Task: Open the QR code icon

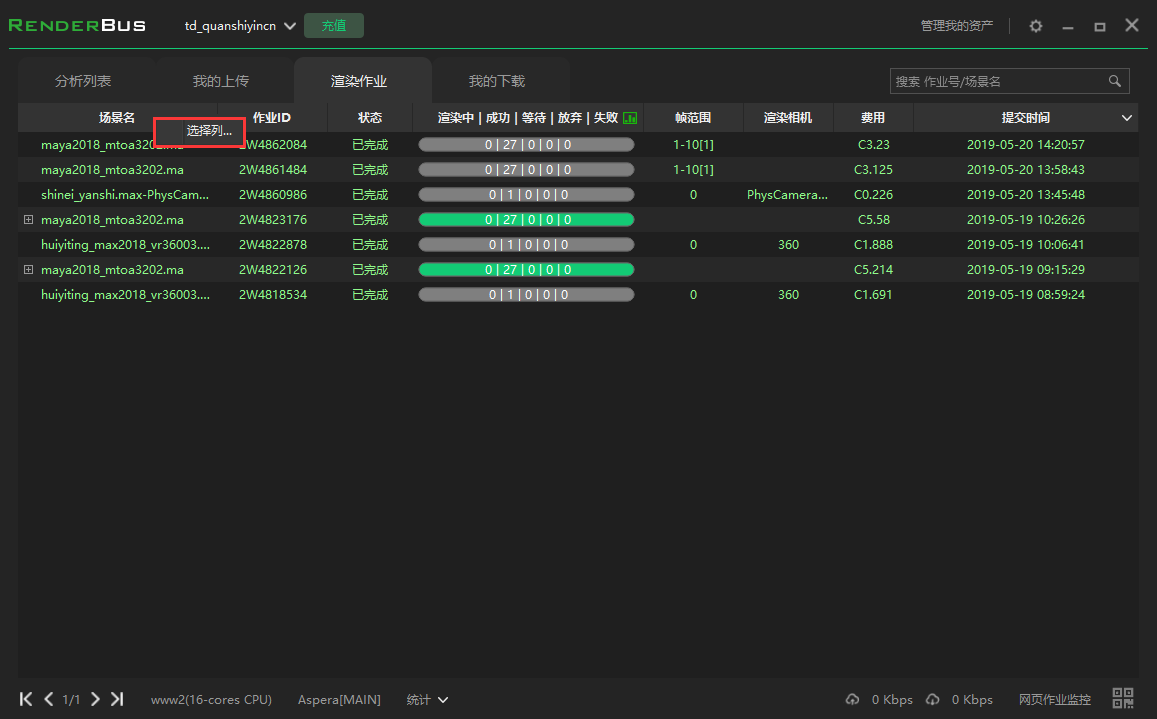Action: click(x=1123, y=698)
